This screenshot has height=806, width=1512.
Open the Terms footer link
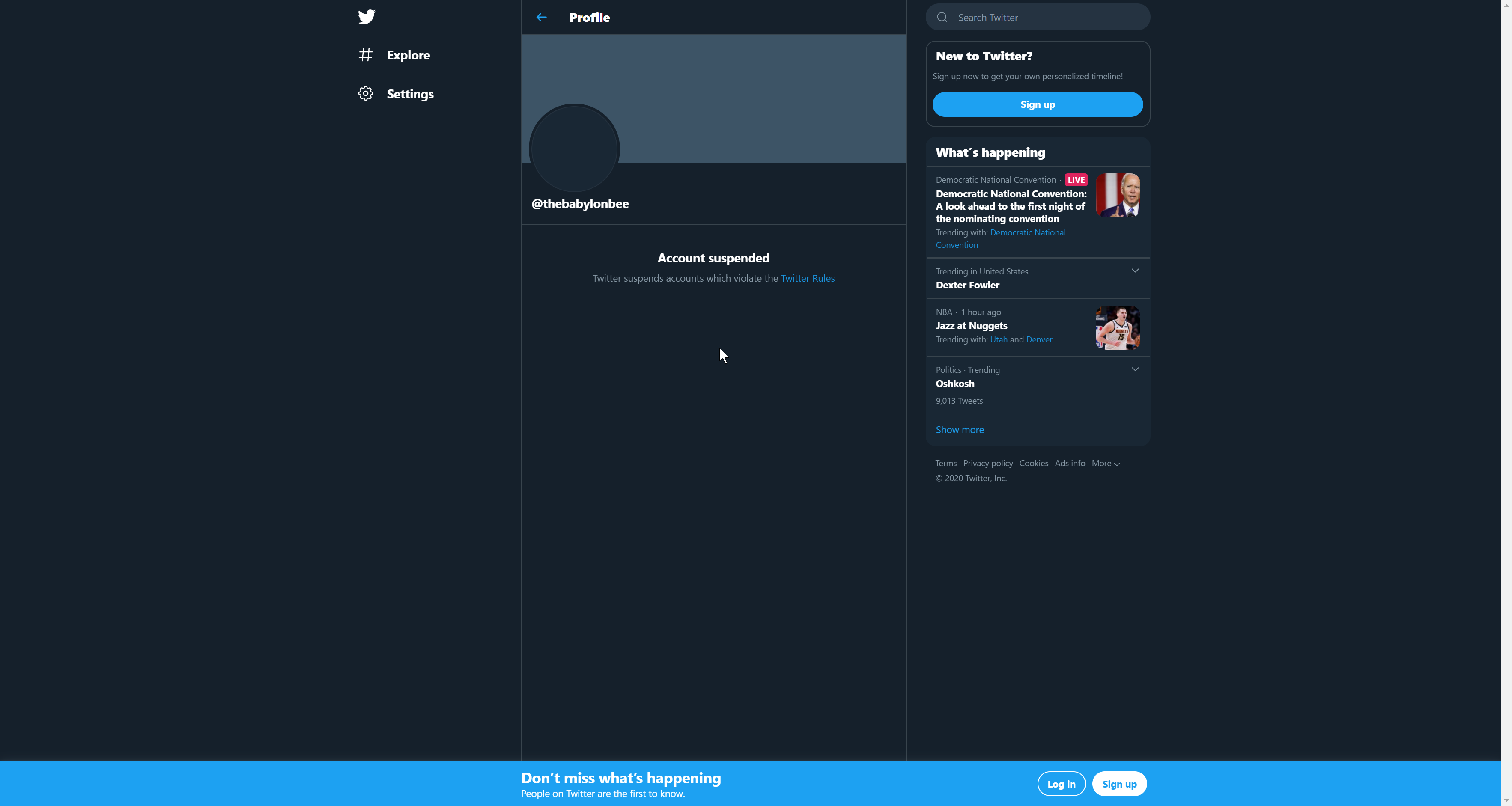[945, 464]
